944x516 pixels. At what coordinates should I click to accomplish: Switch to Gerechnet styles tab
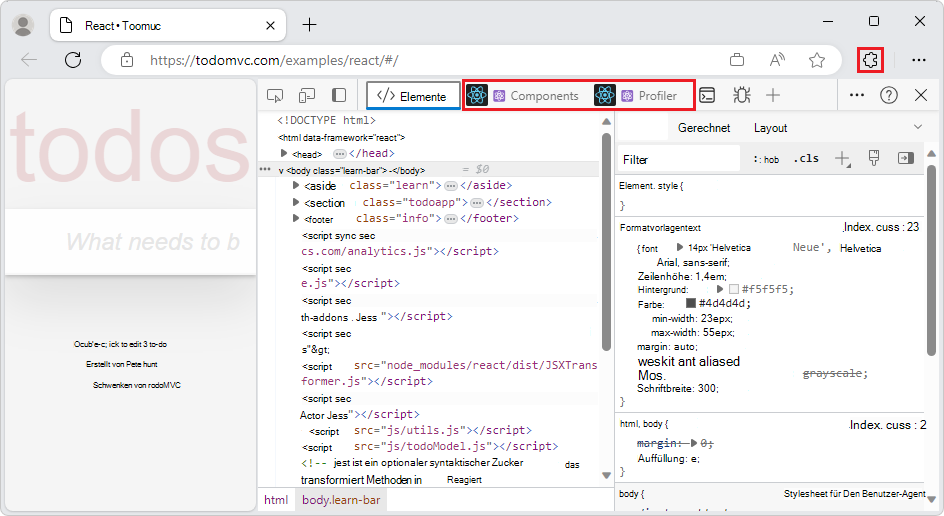(x=704, y=128)
